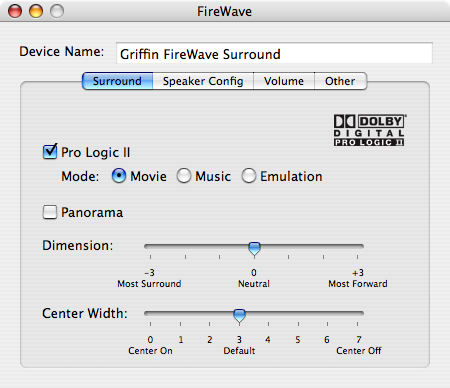Open the Speaker Config tab
The height and width of the screenshot is (388, 450).
coord(203,81)
